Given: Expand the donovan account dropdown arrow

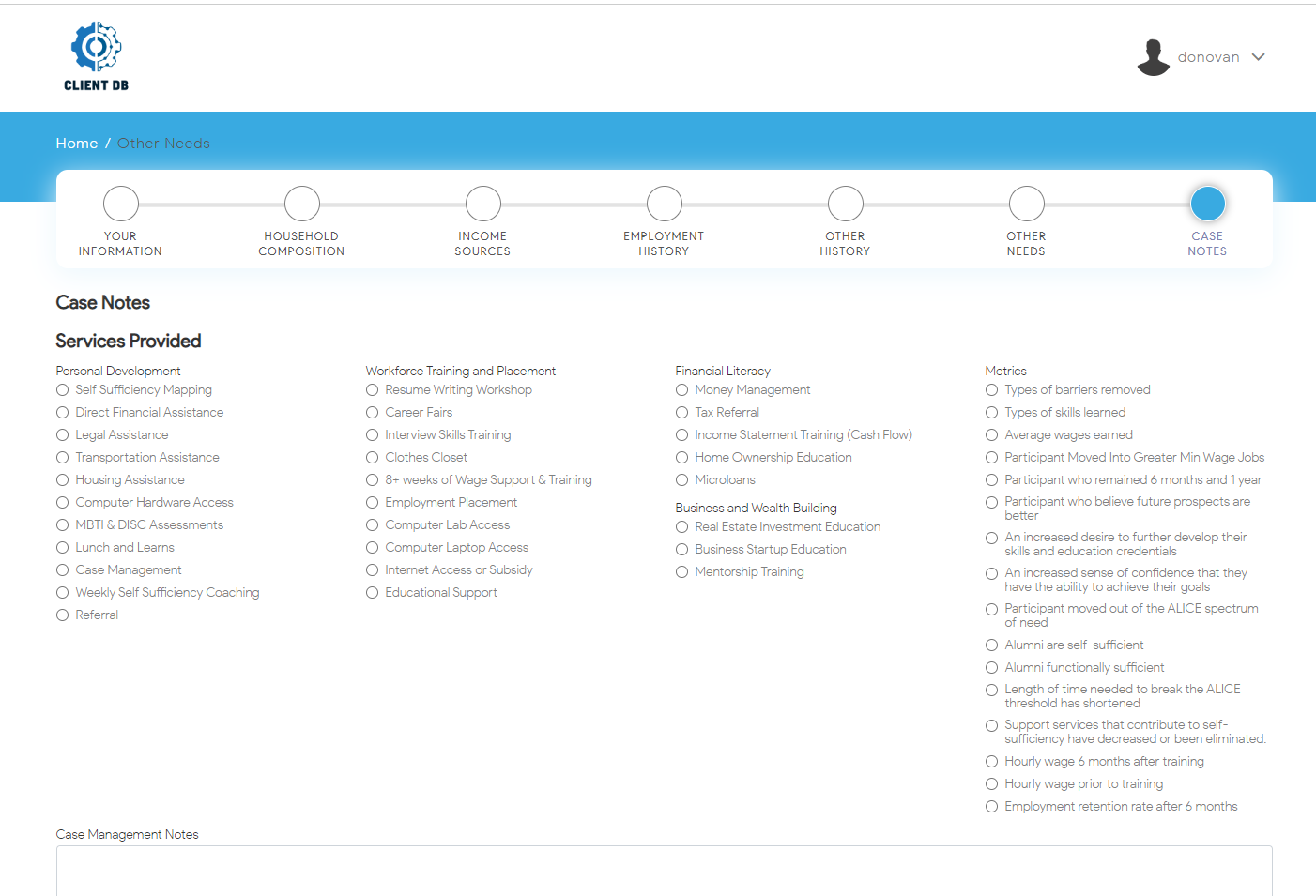Looking at the screenshot, I should (1258, 57).
